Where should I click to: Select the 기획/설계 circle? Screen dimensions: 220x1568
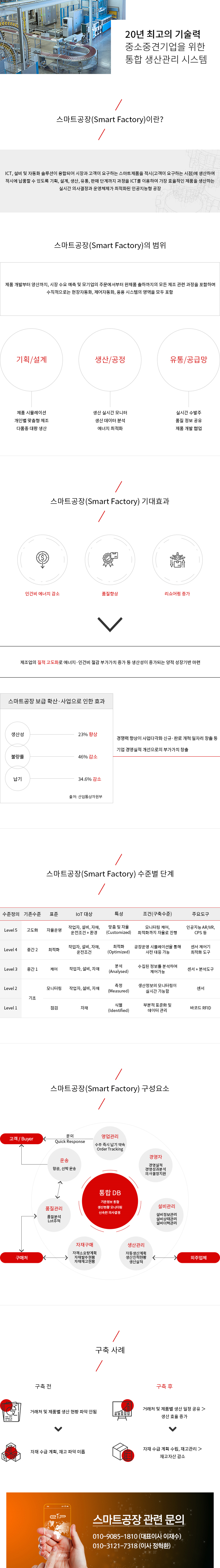coord(31,360)
